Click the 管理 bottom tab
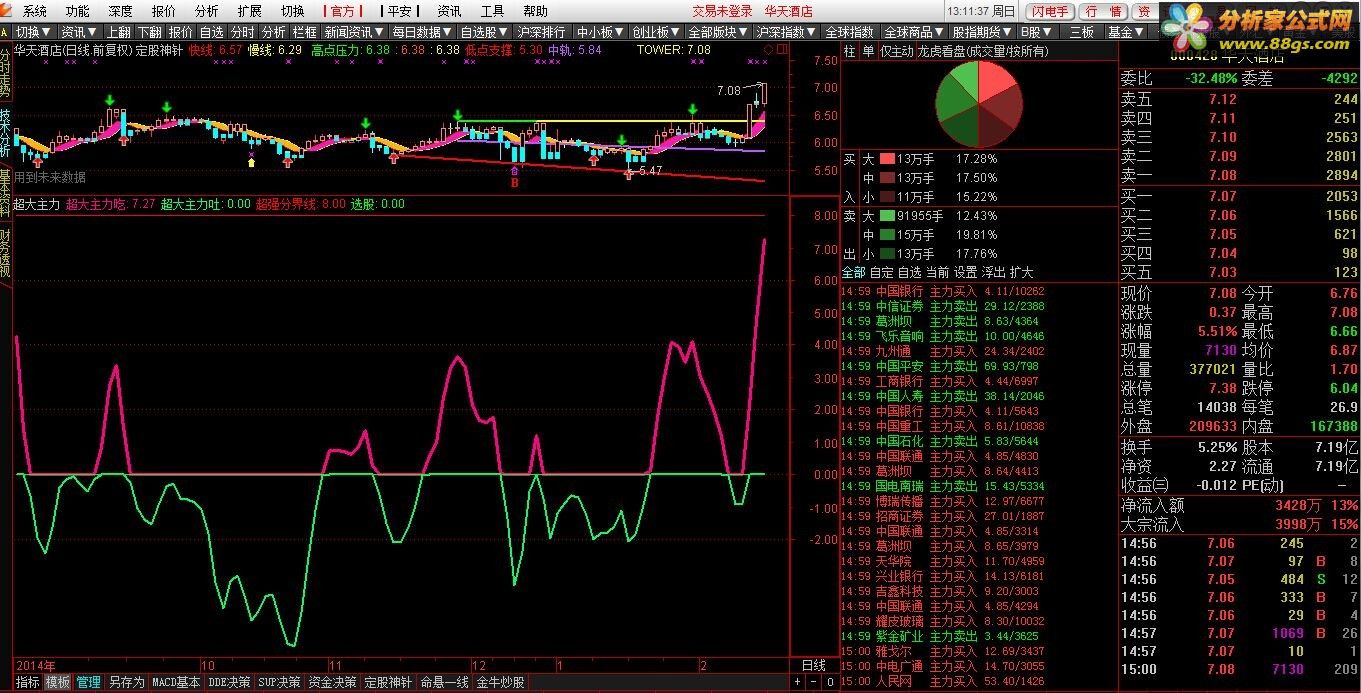 pos(89,683)
